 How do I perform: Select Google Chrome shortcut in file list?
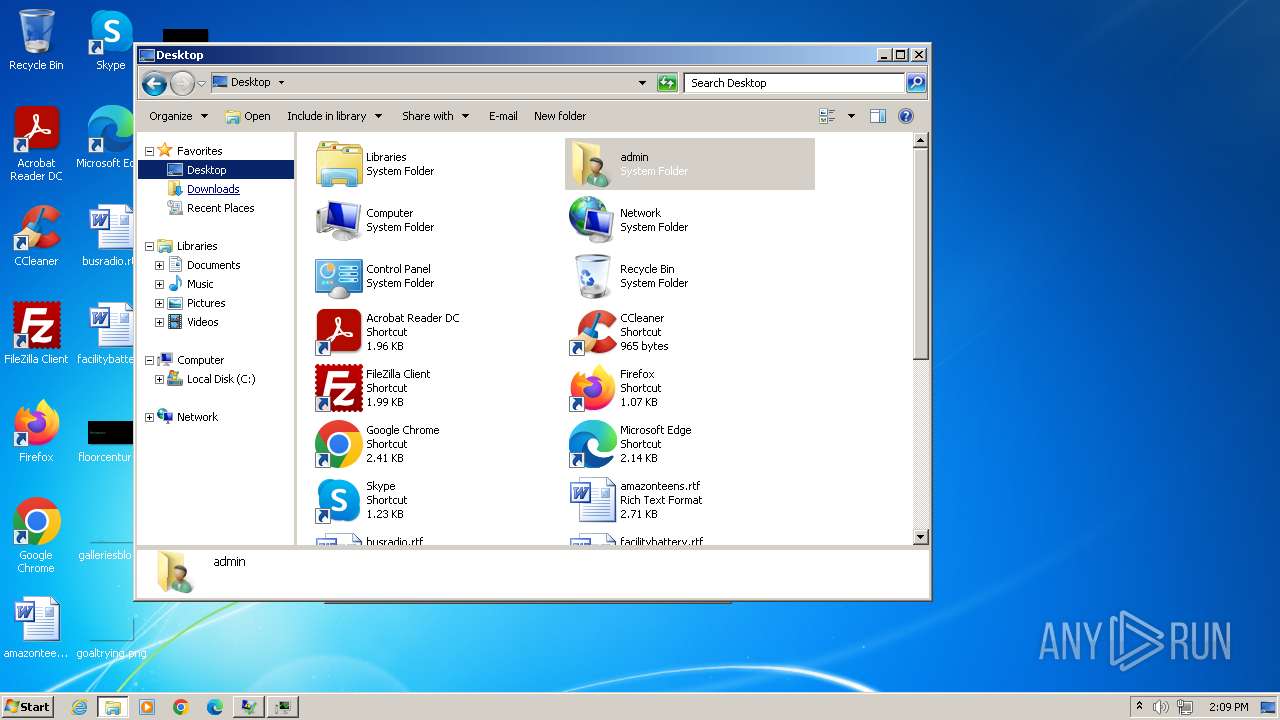339,444
